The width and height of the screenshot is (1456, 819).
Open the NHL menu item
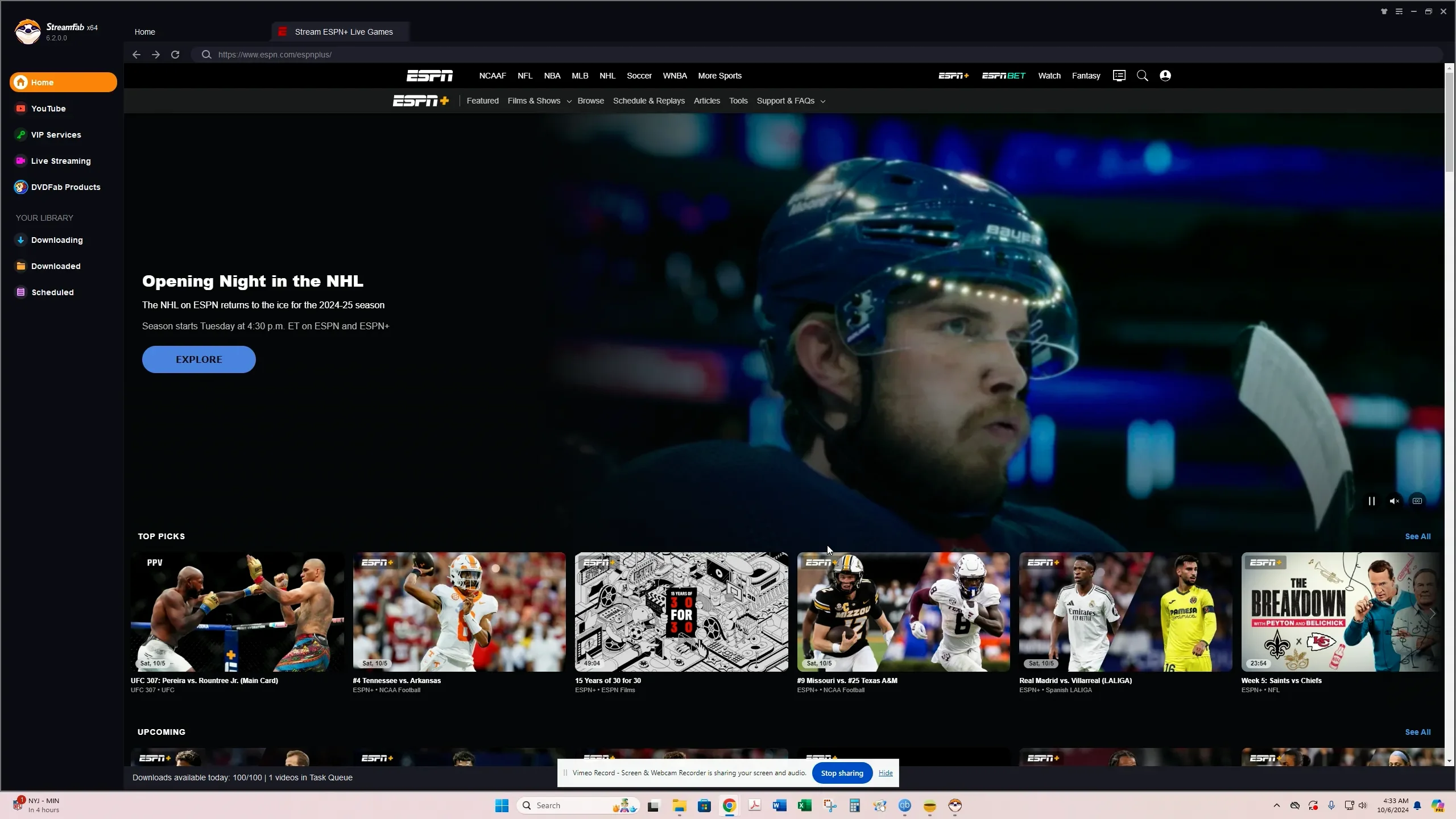click(607, 76)
